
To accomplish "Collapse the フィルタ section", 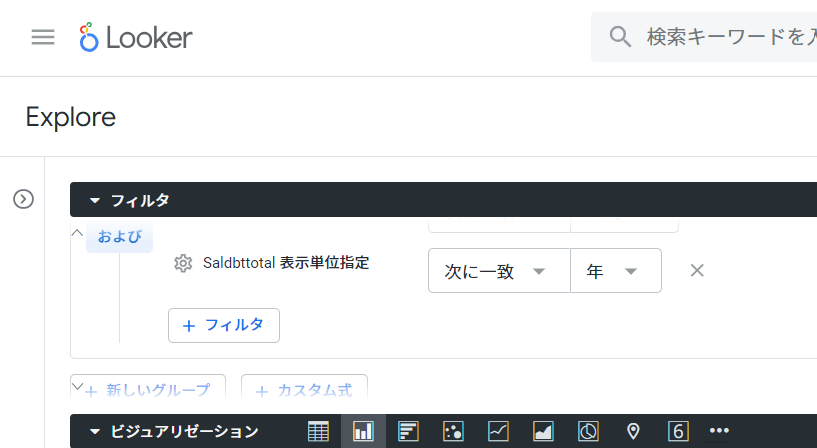I will click(x=95, y=200).
